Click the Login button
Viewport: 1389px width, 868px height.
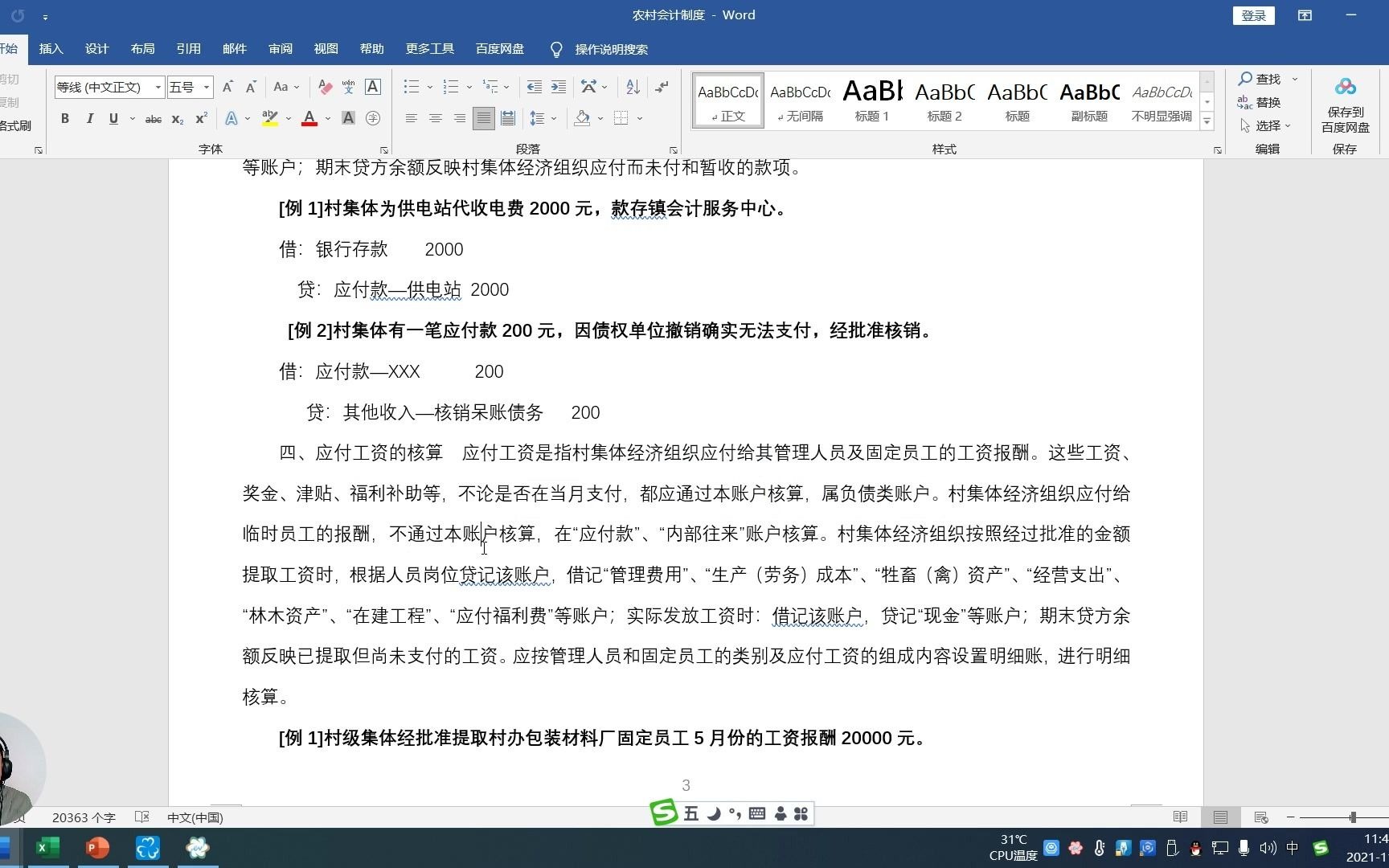pyautogui.click(x=1253, y=15)
